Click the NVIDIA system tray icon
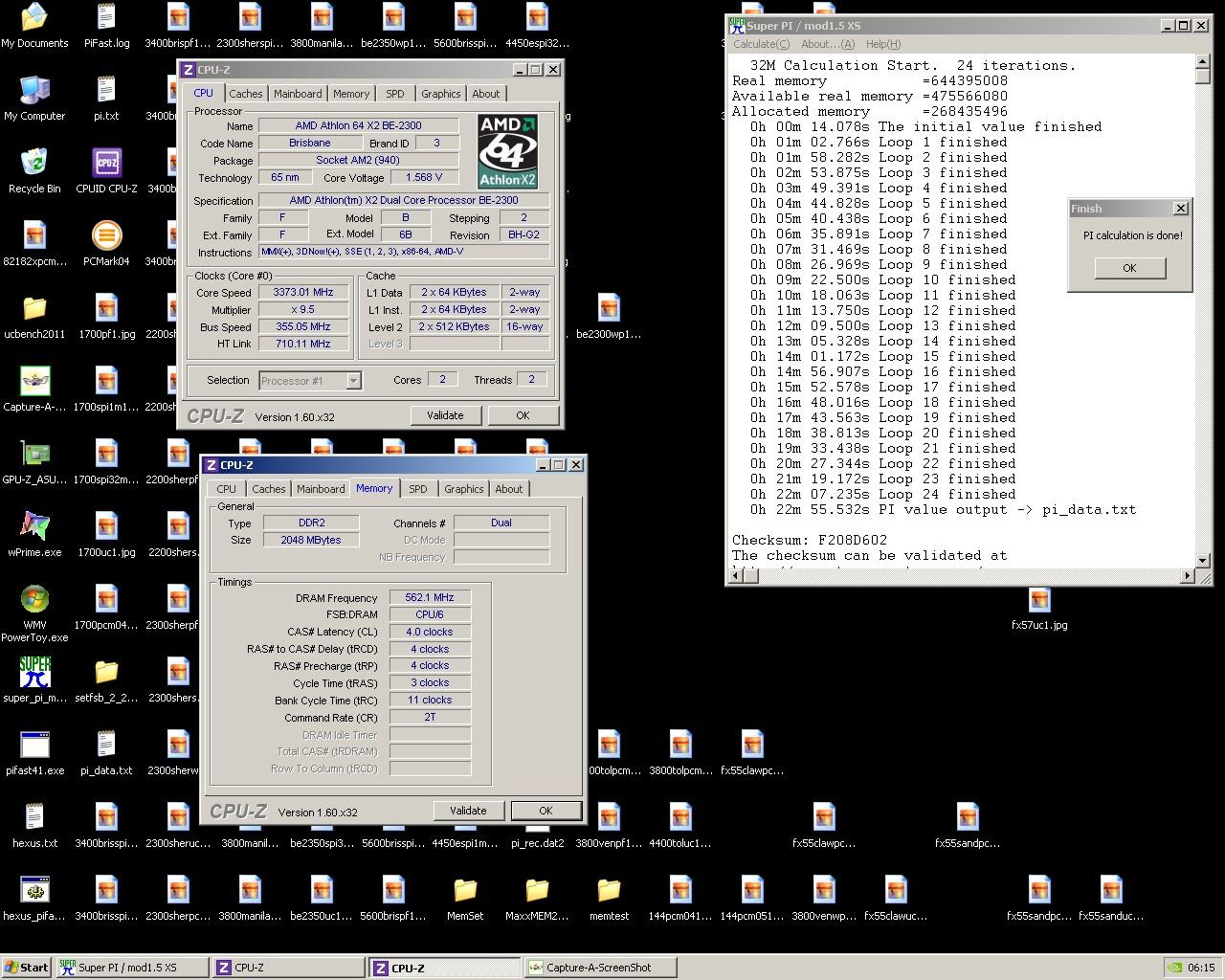This screenshot has width=1225, height=980. pos(1175,968)
